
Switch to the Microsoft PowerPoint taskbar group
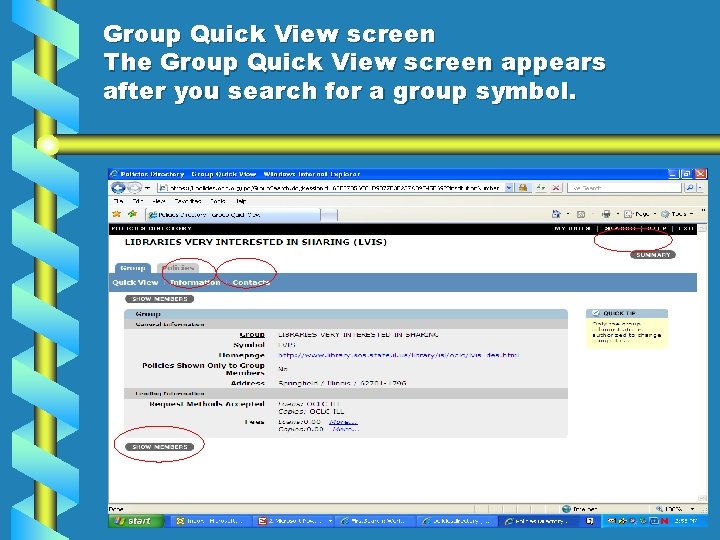(295, 521)
